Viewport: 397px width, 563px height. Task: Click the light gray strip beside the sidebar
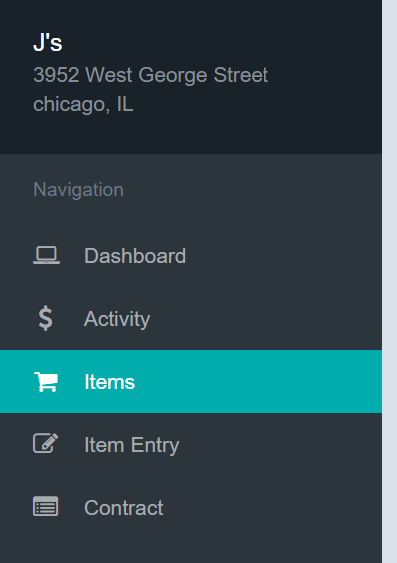389,282
